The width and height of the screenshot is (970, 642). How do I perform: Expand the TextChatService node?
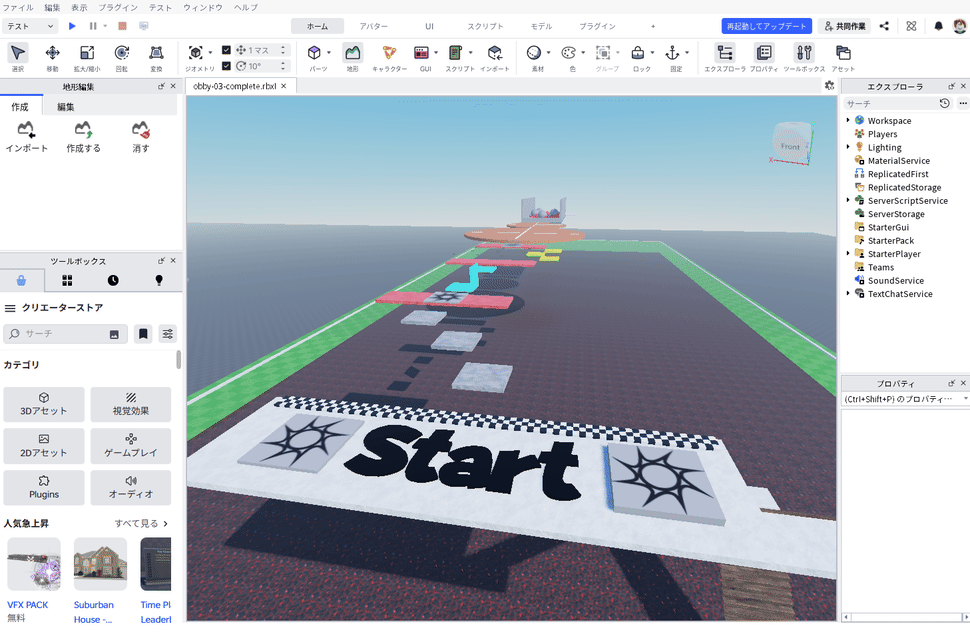pyautogui.click(x=848, y=294)
